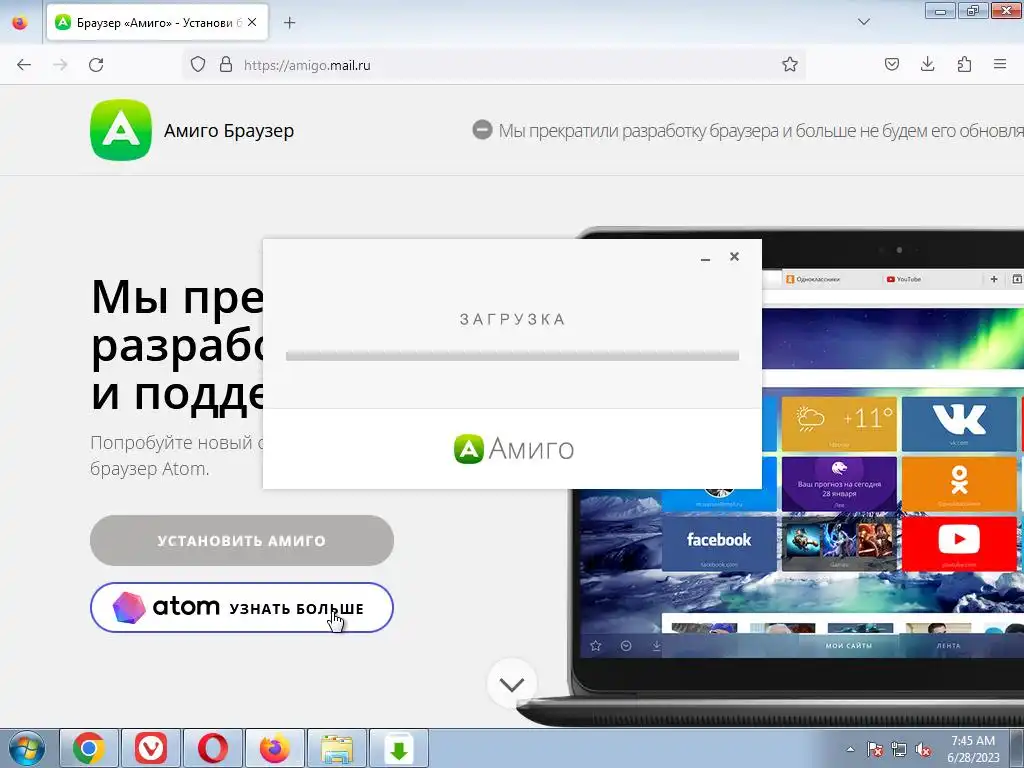Open the green download arrow taskbar app

399,748
